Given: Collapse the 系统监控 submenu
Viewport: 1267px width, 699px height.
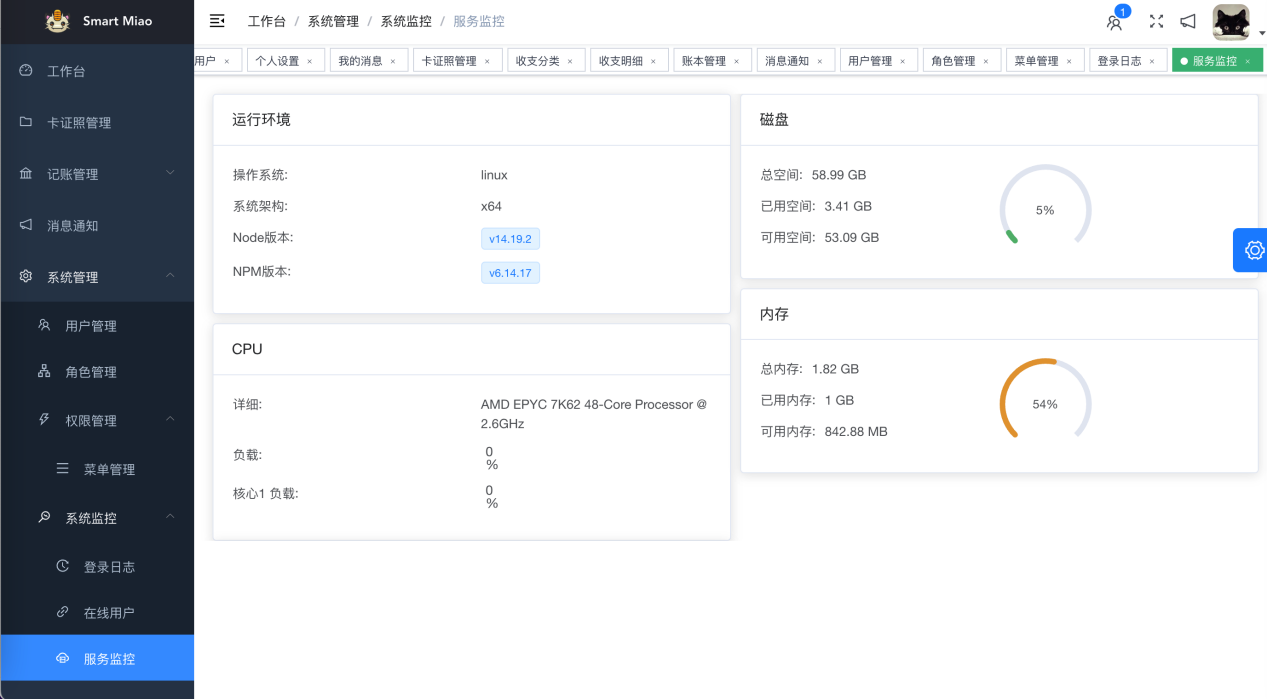Looking at the screenshot, I should click(106, 518).
